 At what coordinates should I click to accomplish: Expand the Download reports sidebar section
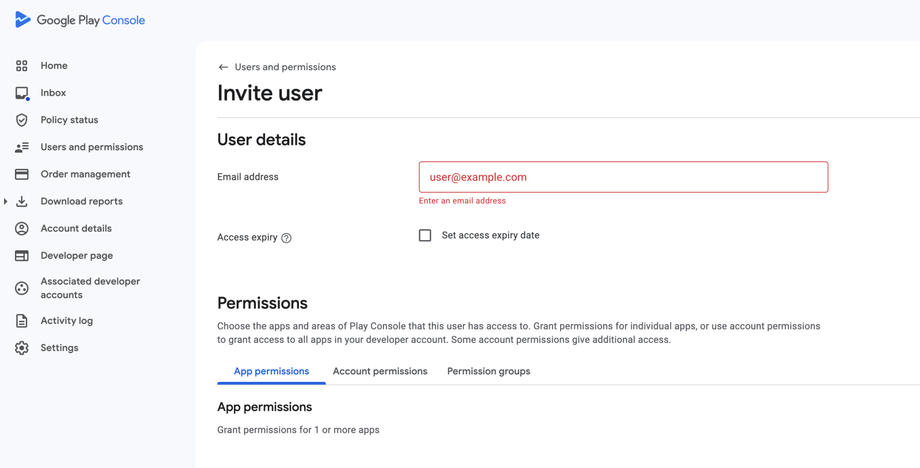pyautogui.click(x=6, y=201)
